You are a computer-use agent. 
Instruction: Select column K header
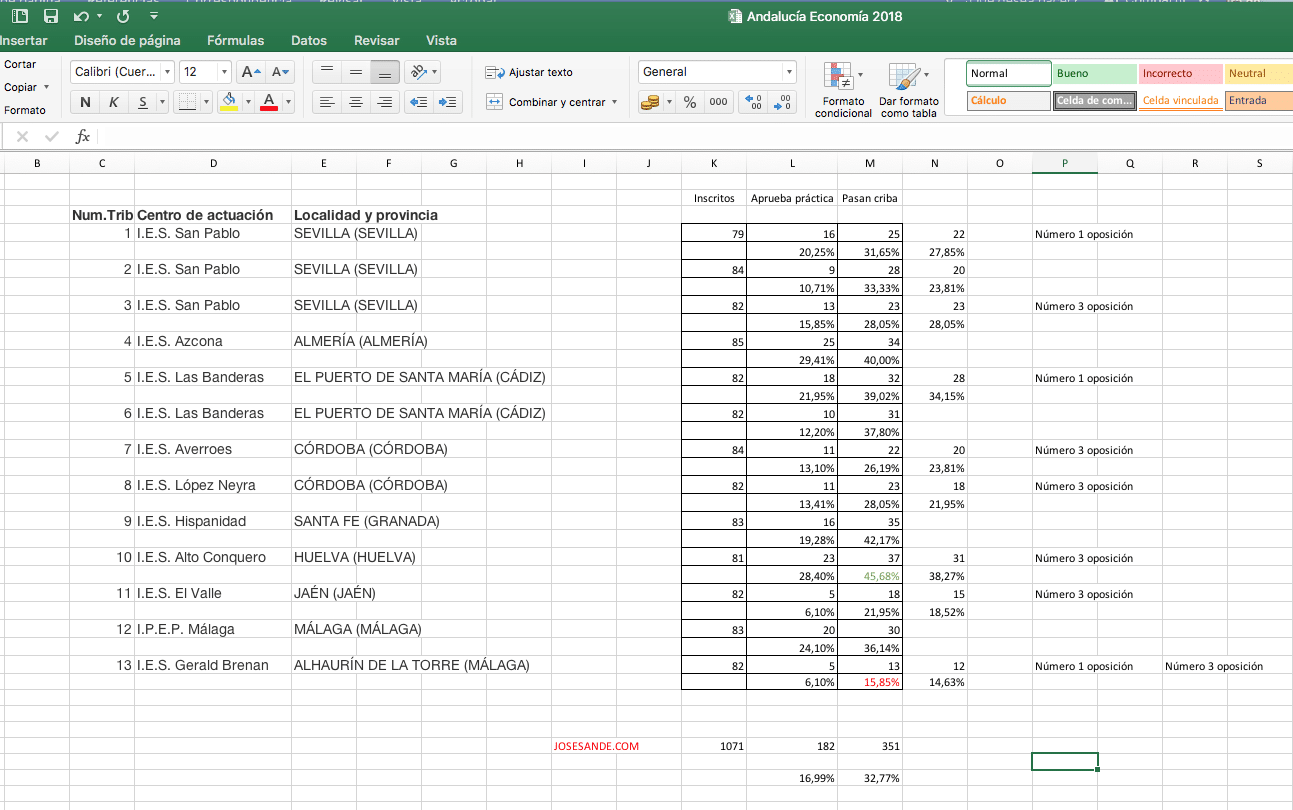click(x=714, y=163)
